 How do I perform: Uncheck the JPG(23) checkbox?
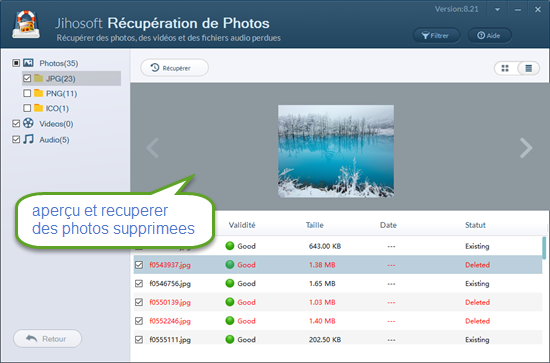tap(27, 78)
